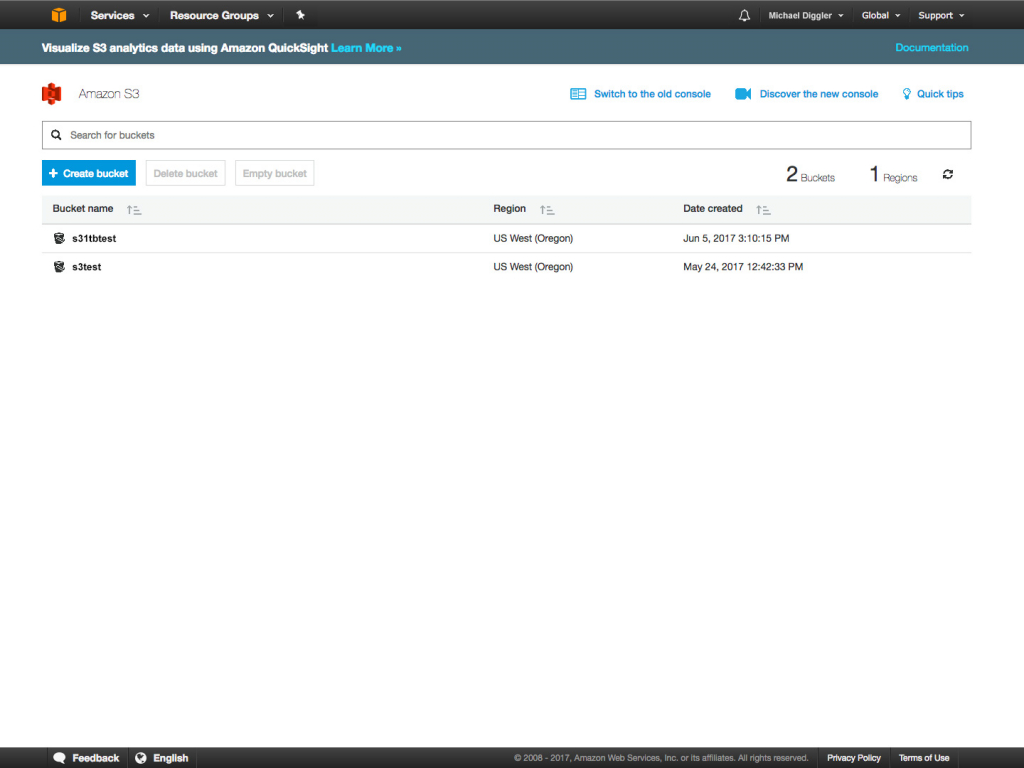Click the Amazon S3 red logo icon

click(52, 94)
